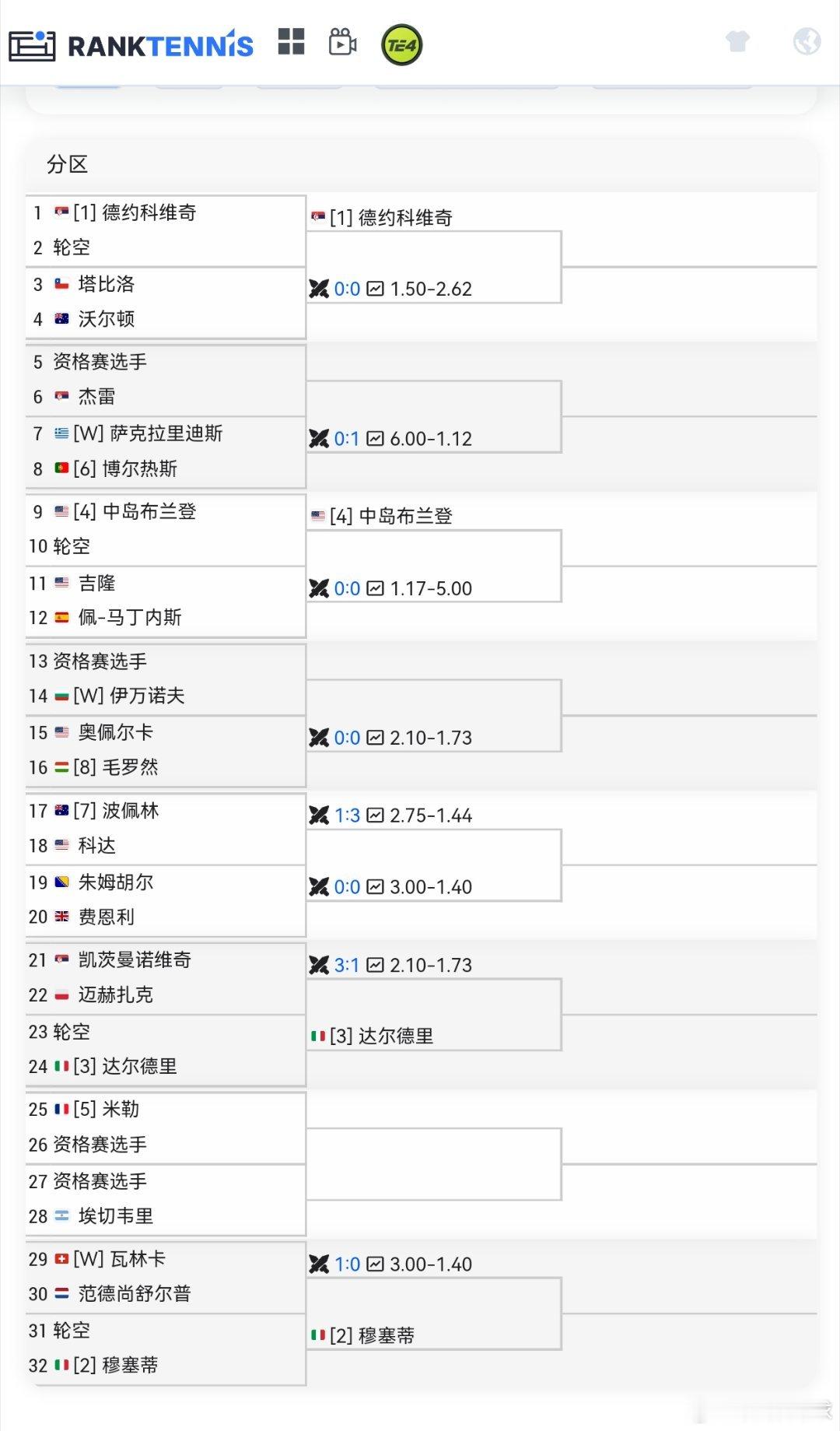Click the blue 0:1 live score
The width and height of the screenshot is (840, 1431).
point(347,438)
